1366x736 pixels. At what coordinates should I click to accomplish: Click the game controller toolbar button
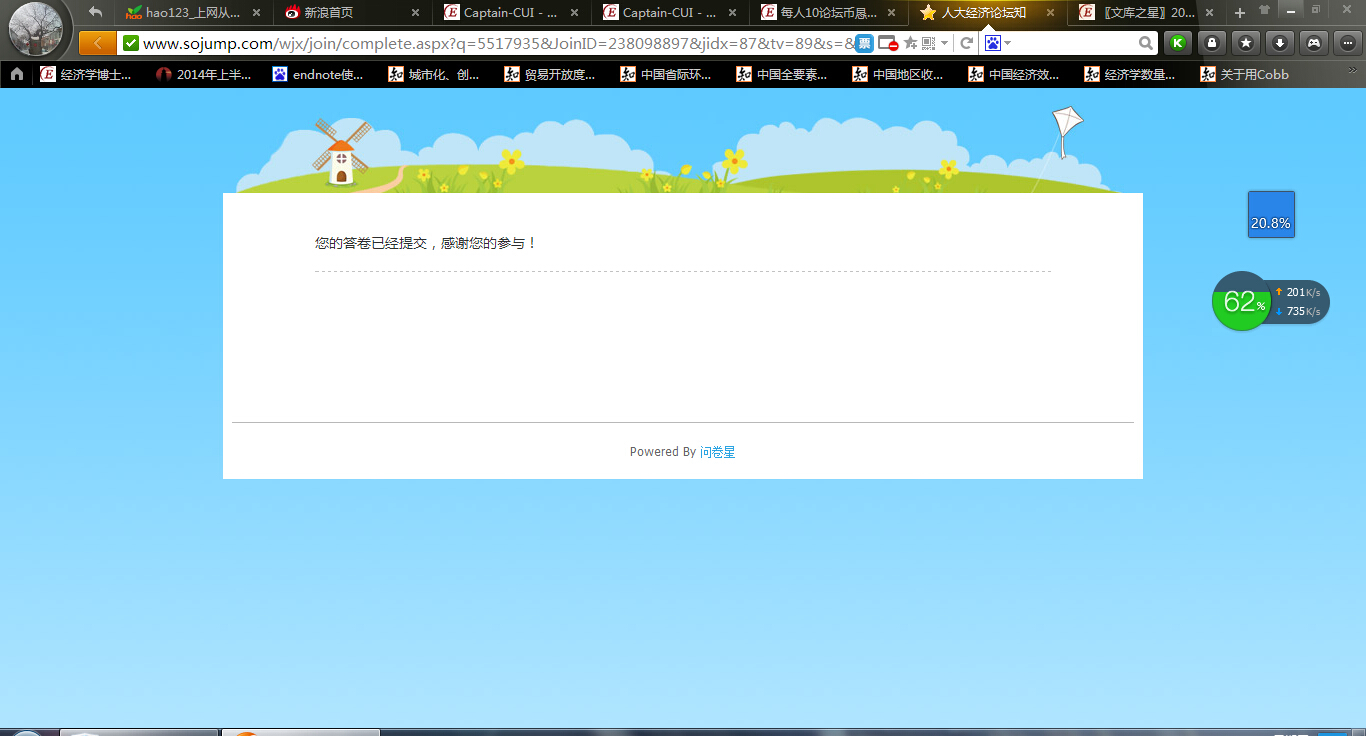(1314, 43)
